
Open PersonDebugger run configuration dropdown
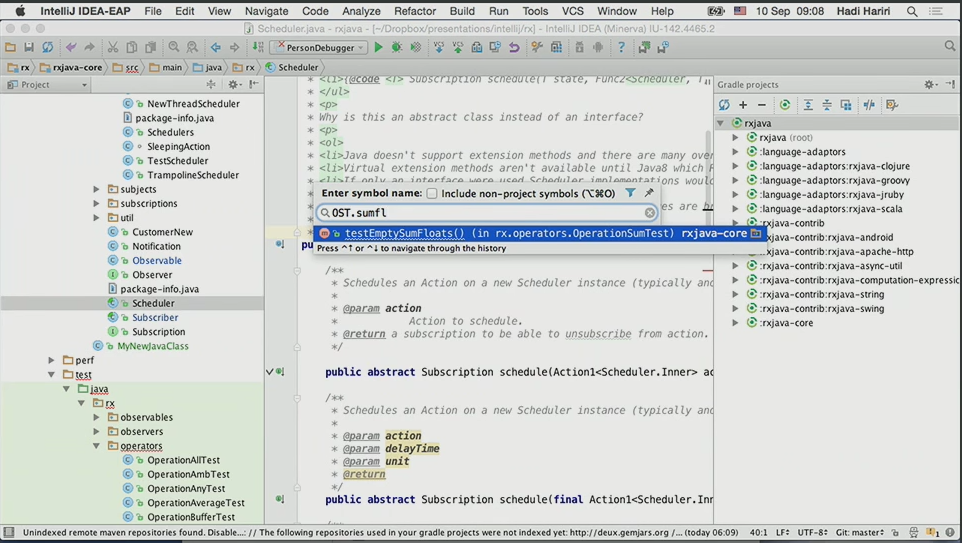click(322, 47)
